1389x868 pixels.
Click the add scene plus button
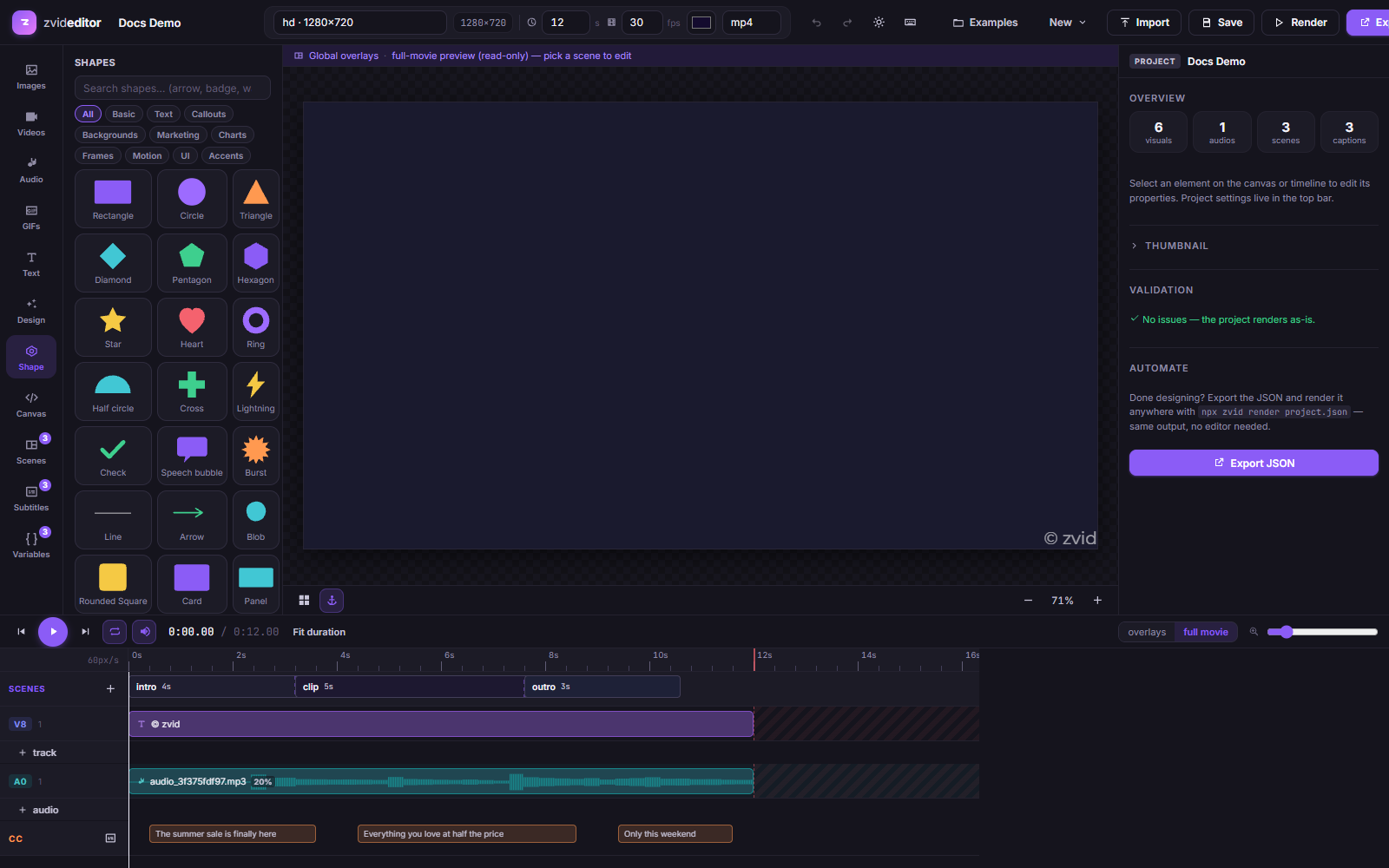[x=110, y=688]
